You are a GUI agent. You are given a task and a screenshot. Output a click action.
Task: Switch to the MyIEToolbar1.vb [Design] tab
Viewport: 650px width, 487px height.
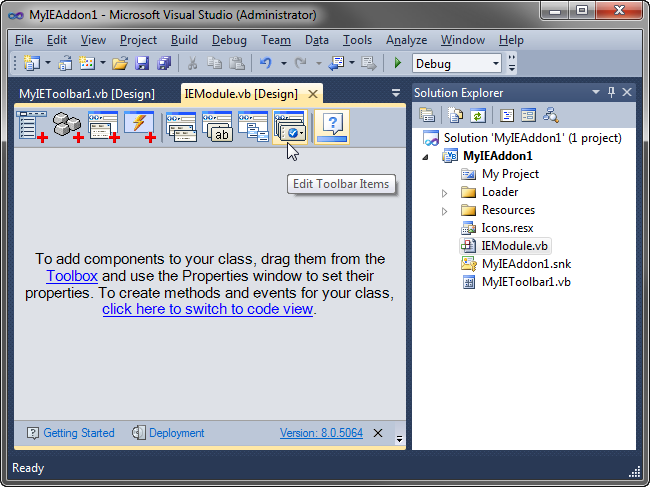click(87, 94)
